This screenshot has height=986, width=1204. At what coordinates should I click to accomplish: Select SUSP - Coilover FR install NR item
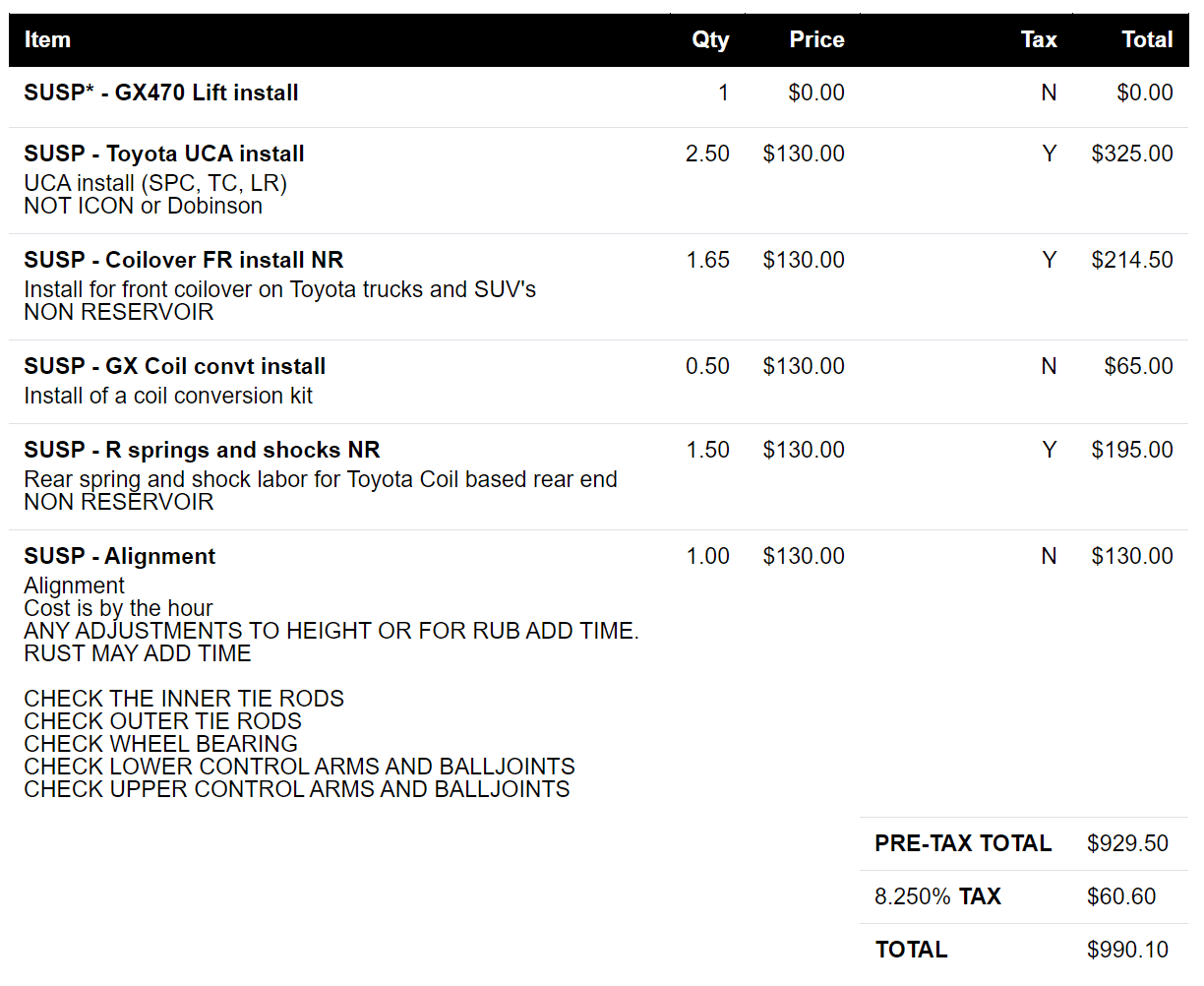(184, 260)
